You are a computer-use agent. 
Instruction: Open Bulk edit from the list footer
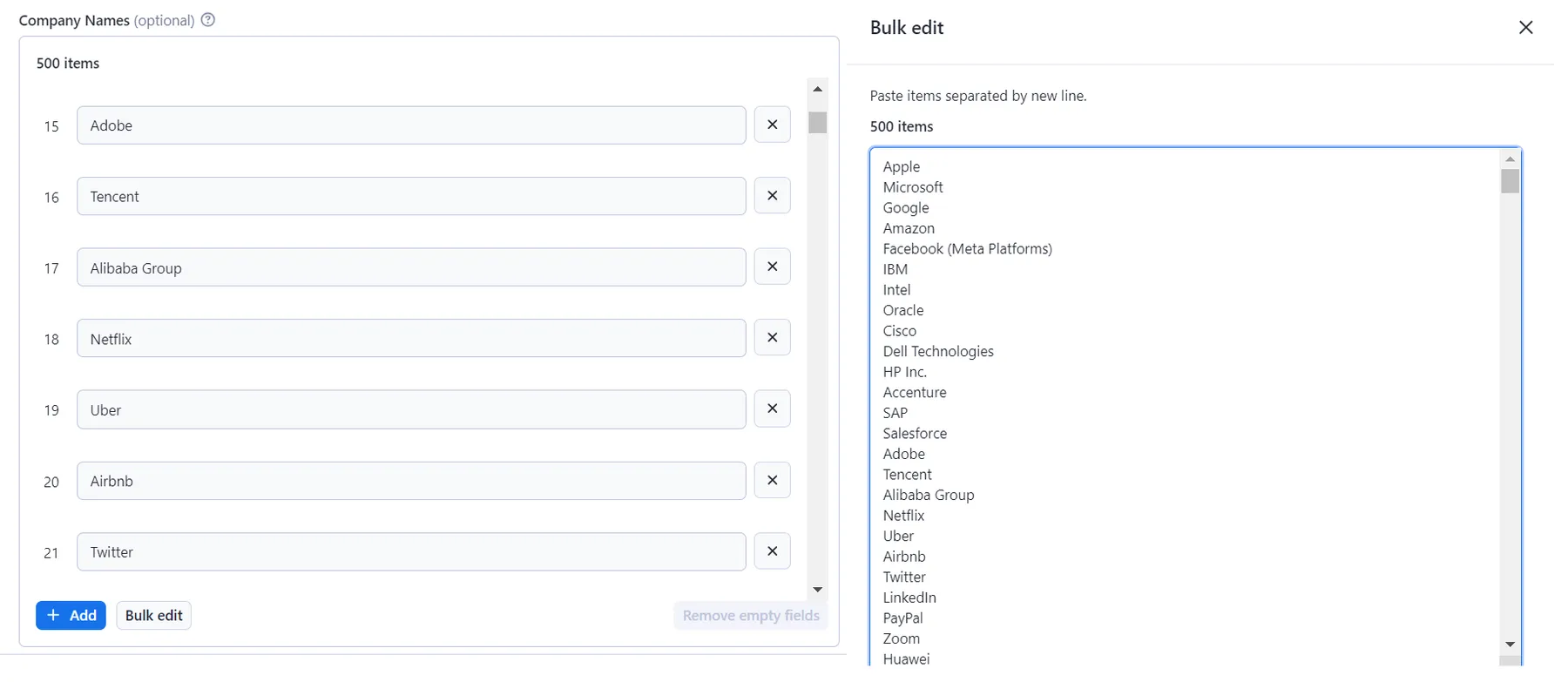154,616
